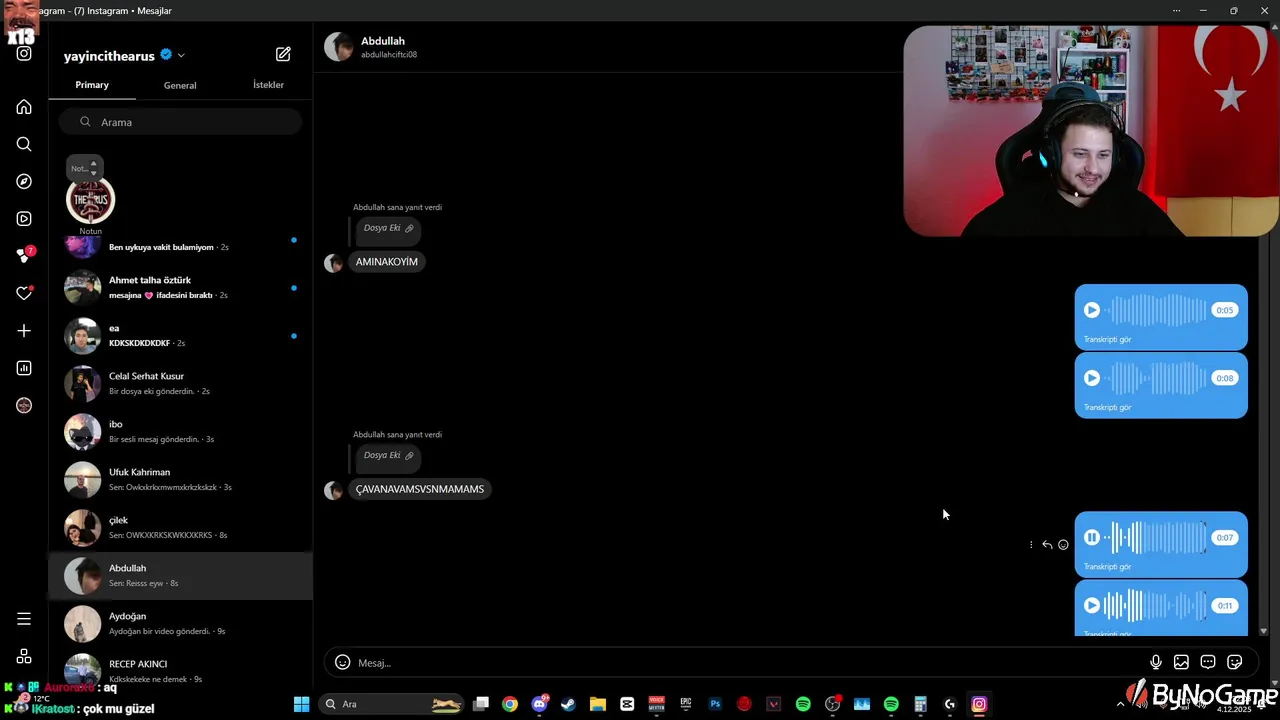Open the çilek conversation
The width and height of the screenshot is (1280, 720).
click(x=181, y=527)
